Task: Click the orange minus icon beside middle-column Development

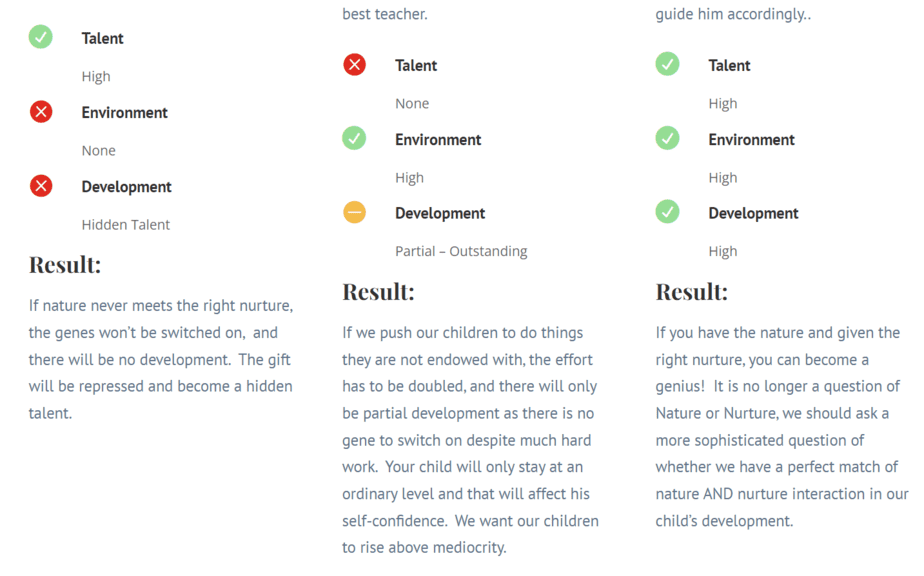Action: click(354, 212)
